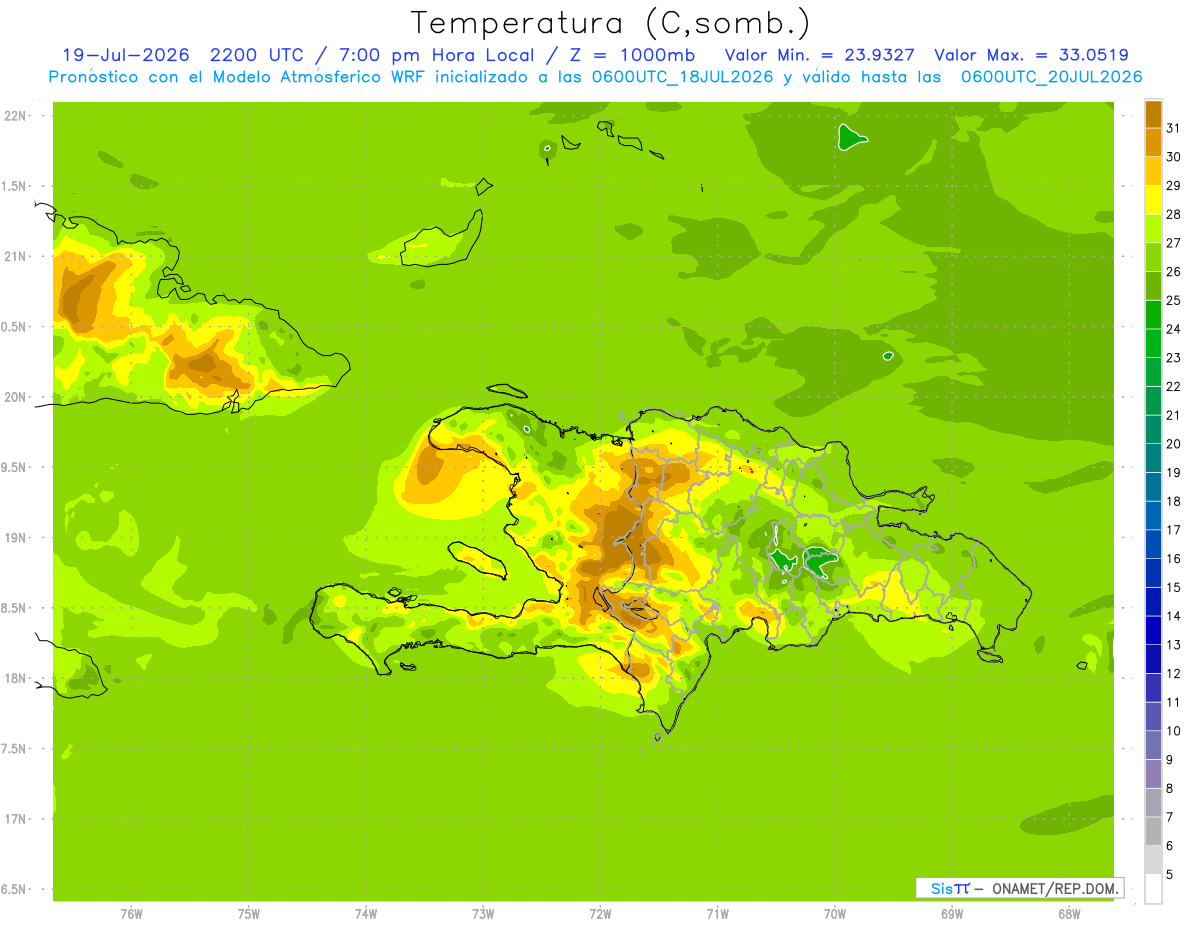Click the longitude label "74W"
Viewport: 1200px width, 927px height.
pyautogui.click(x=366, y=913)
